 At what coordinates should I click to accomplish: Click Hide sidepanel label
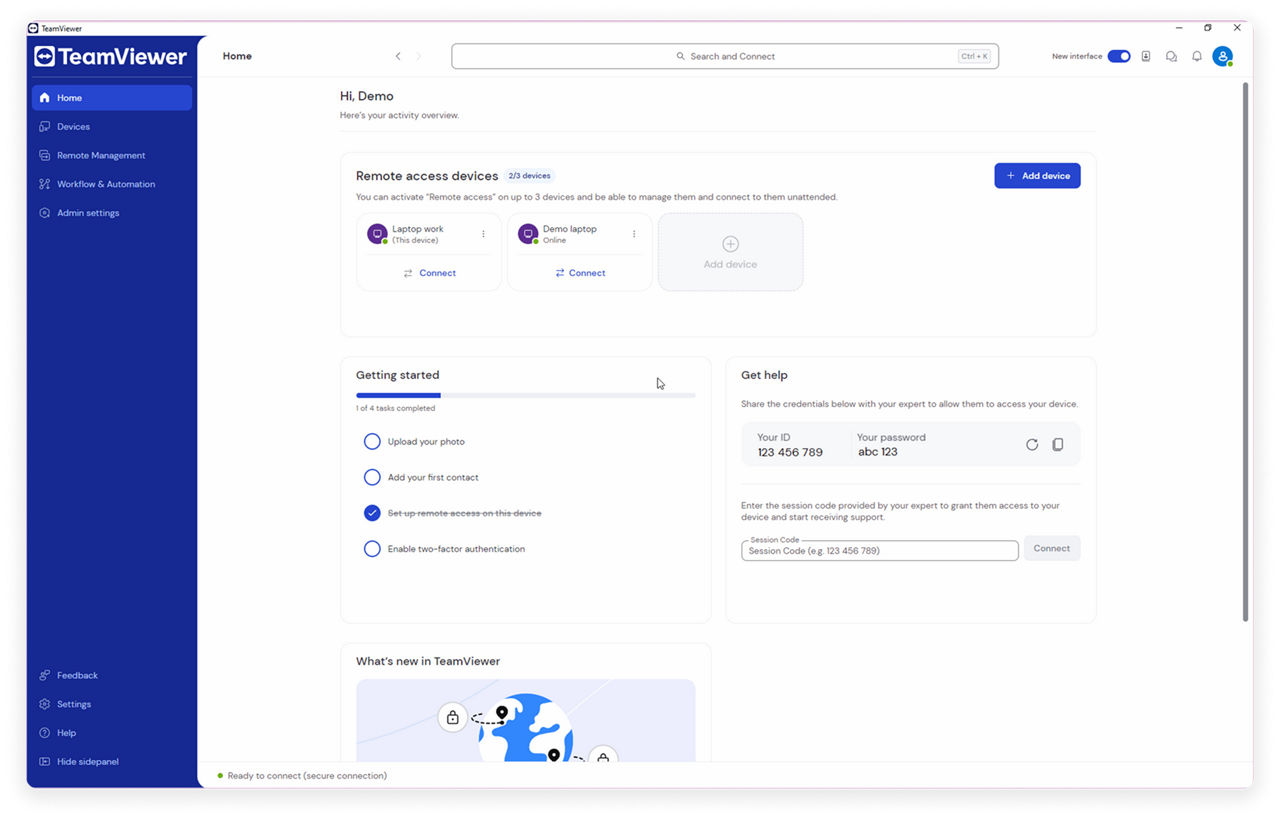[x=88, y=762]
